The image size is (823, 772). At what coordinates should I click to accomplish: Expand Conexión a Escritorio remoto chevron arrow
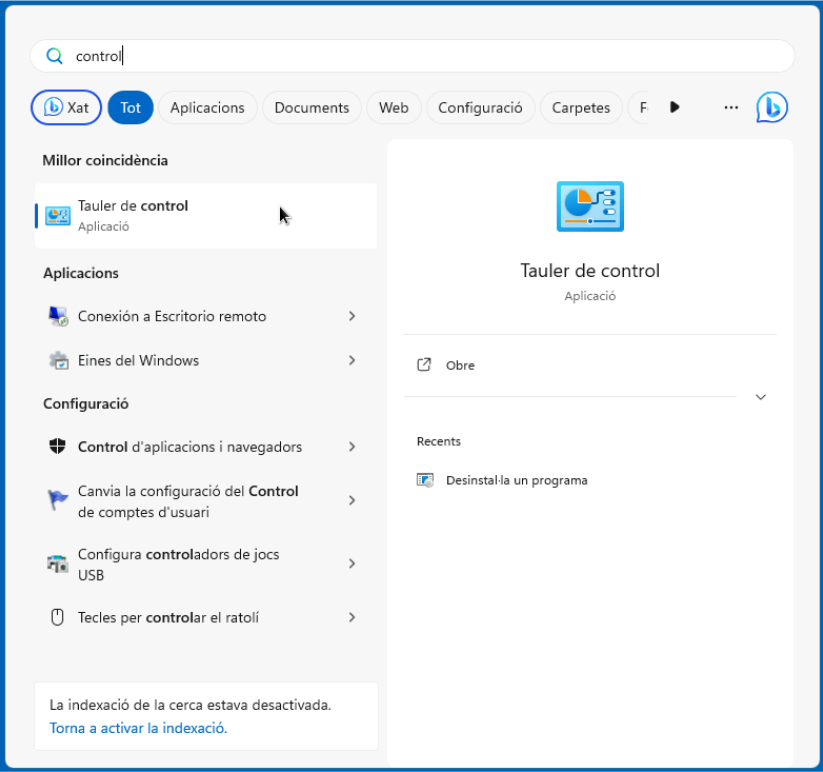click(x=352, y=316)
